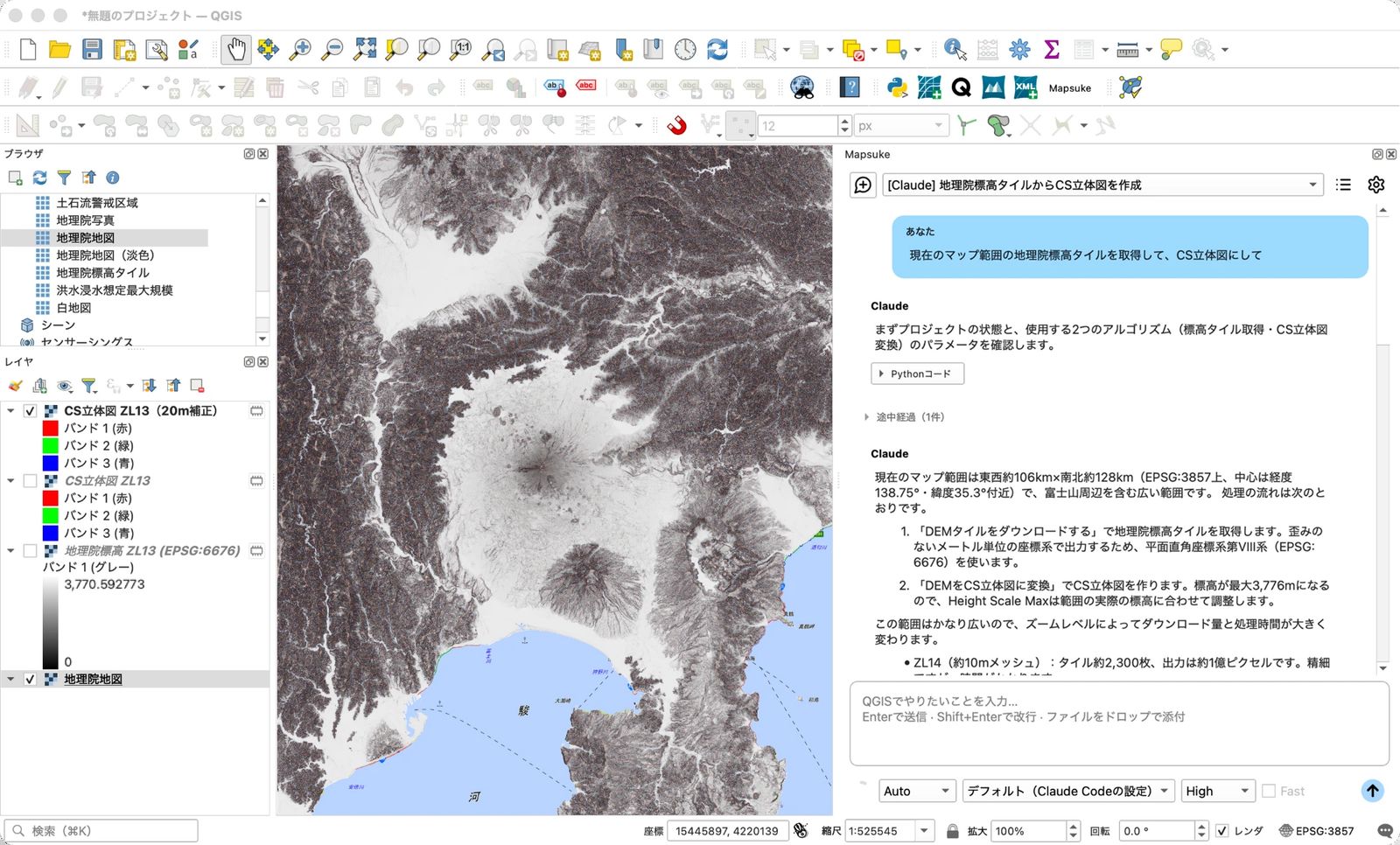Check the Fast option checkbox
This screenshot has width=1400, height=845.
coord(1269,791)
